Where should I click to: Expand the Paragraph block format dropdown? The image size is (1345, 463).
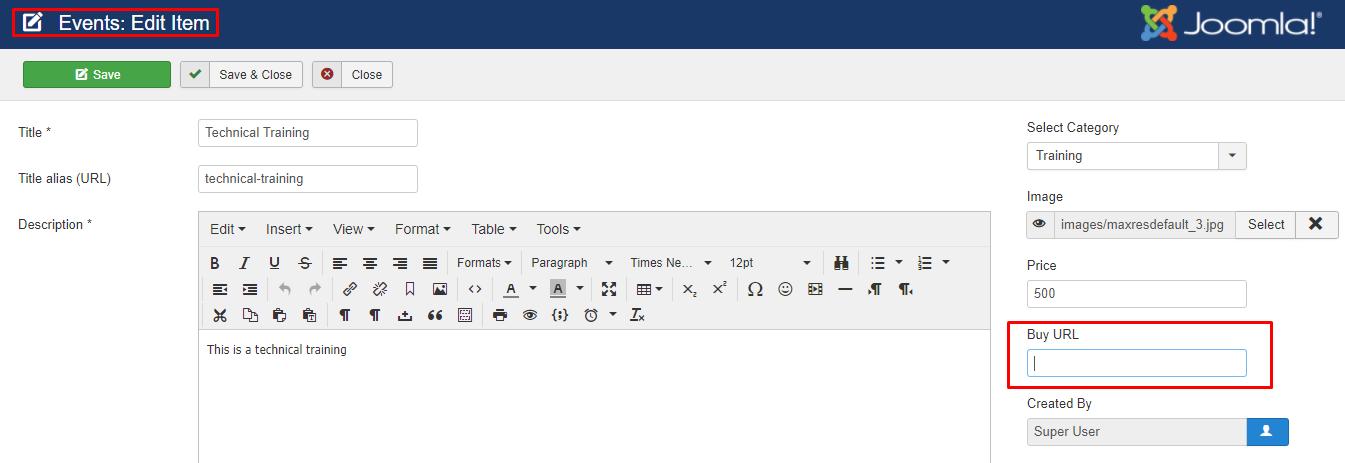pos(572,263)
